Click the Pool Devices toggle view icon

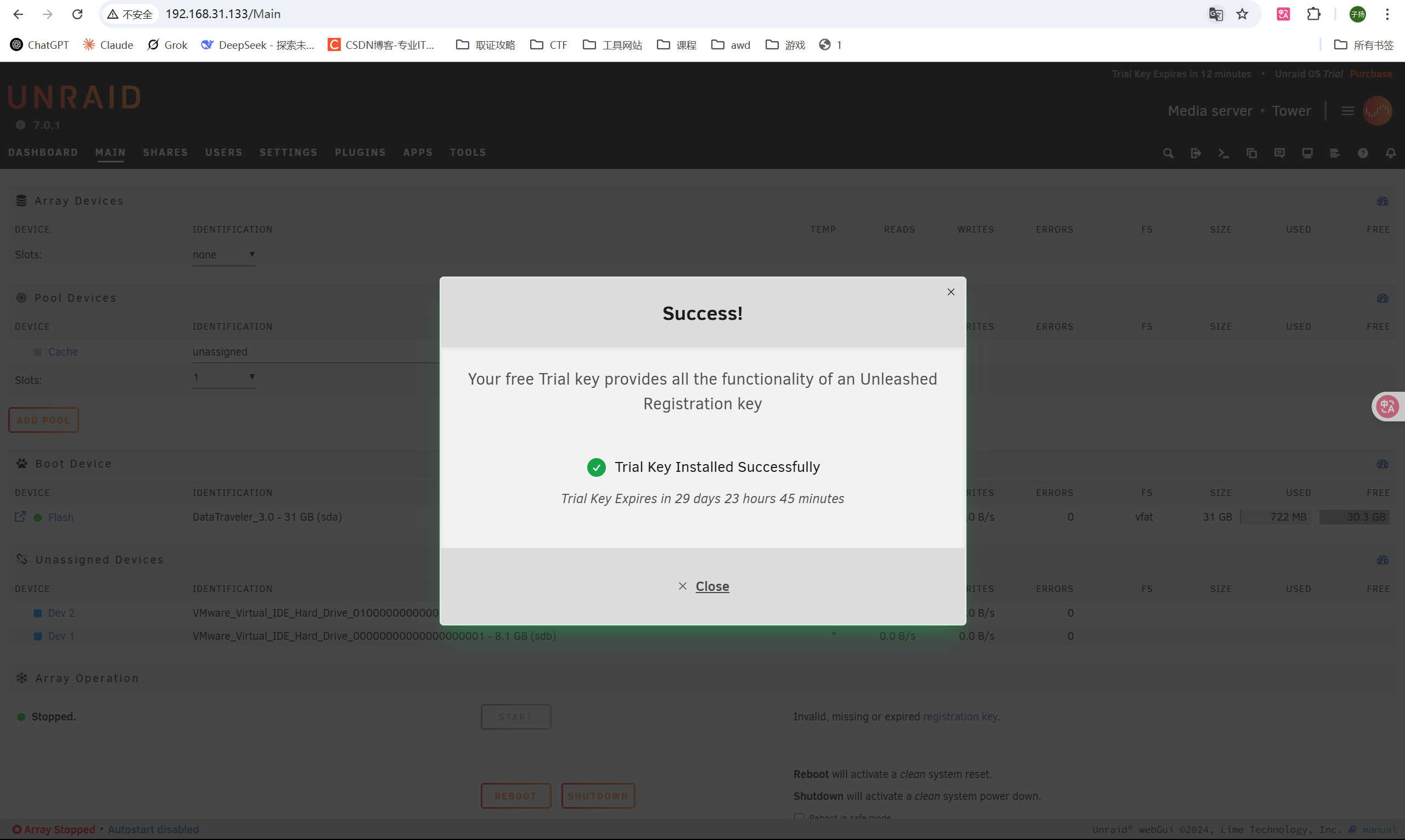pyautogui.click(x=1382, y=298)
